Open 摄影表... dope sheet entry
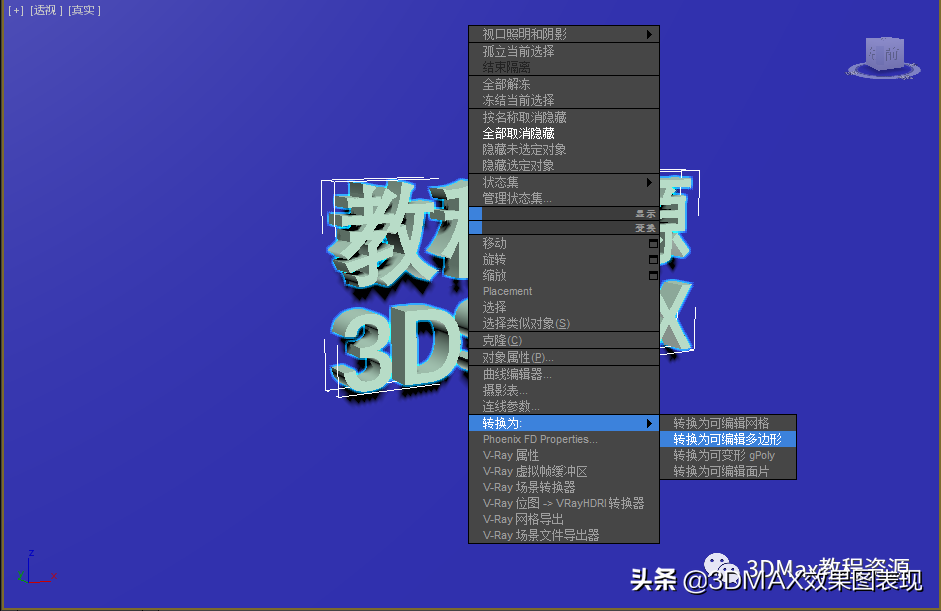The image size is (941, 611). coord(564,391)
